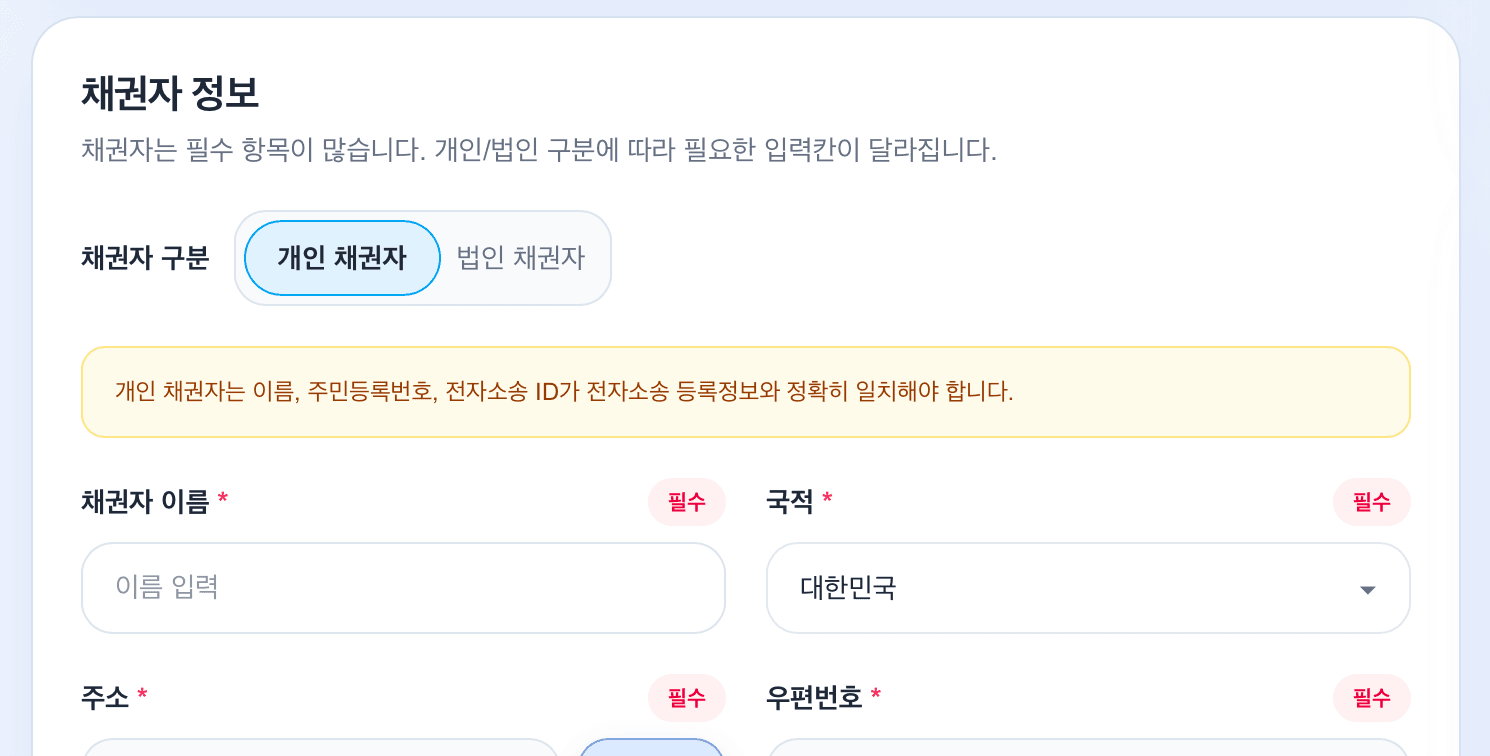Click the 우편번호 postal code field

click(x=1088, y=750)
